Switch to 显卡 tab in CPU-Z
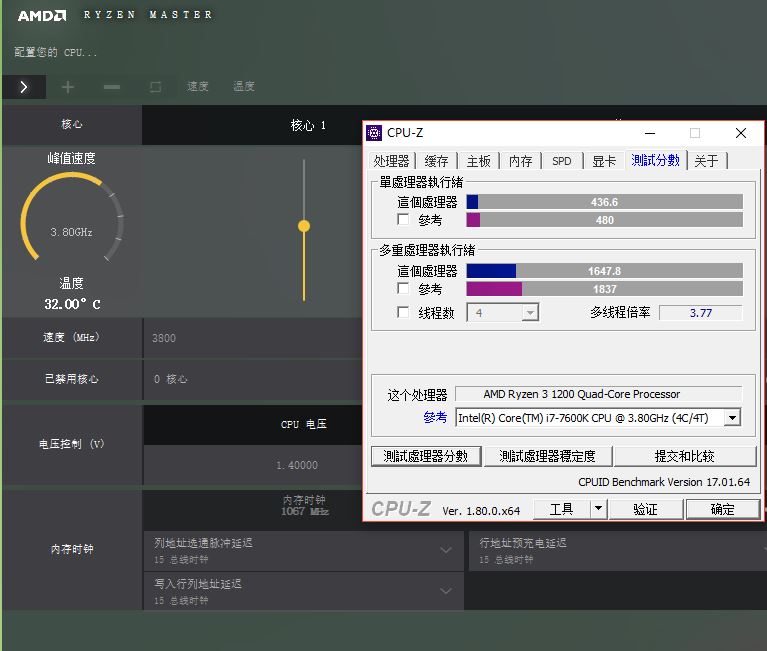 (x=604, y=161)
